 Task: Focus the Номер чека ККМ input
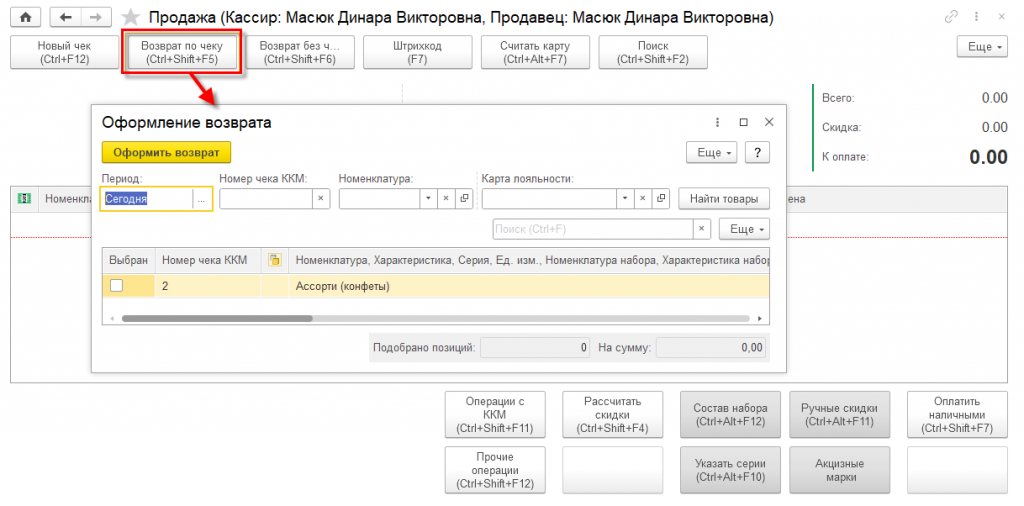click(266, 198)
